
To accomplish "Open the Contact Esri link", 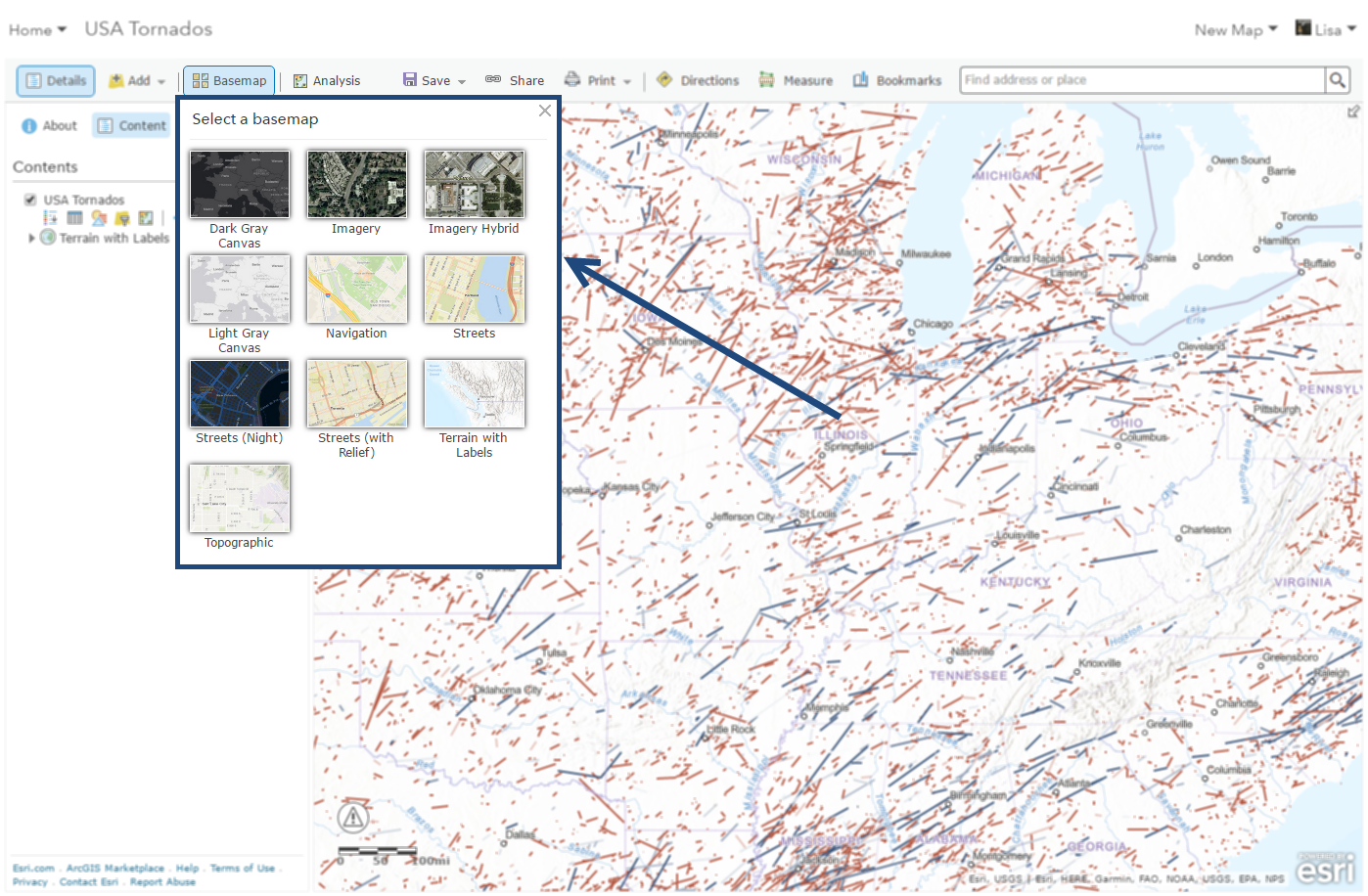I will (x=88, y=882).
